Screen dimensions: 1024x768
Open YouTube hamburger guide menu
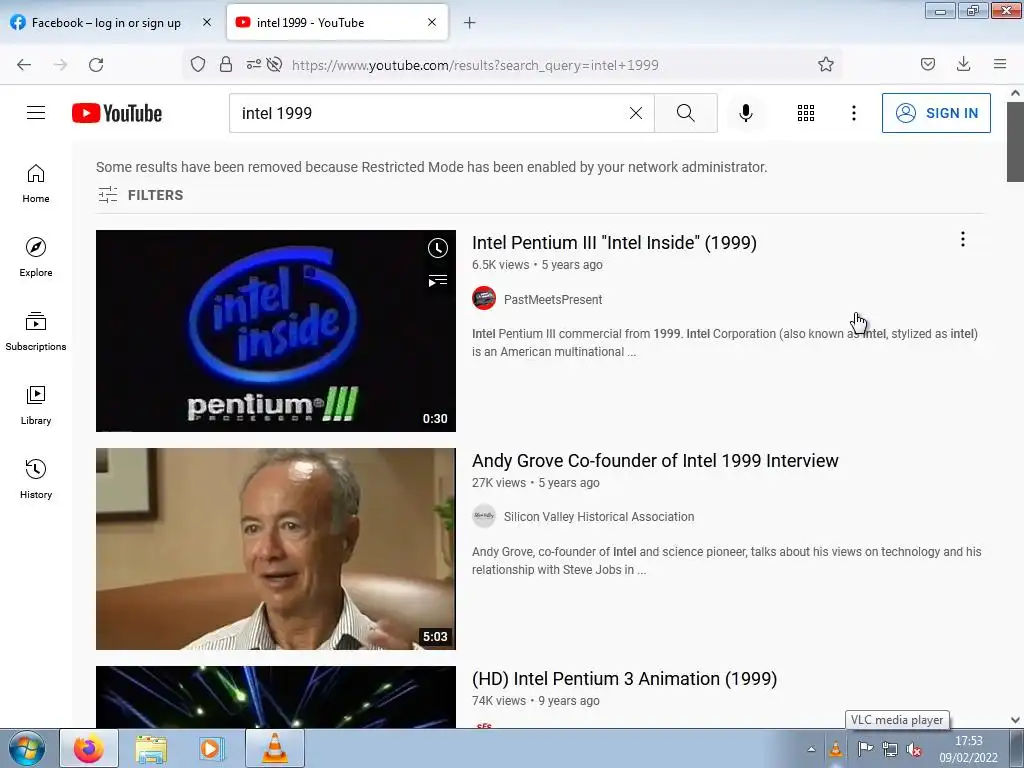36,113
